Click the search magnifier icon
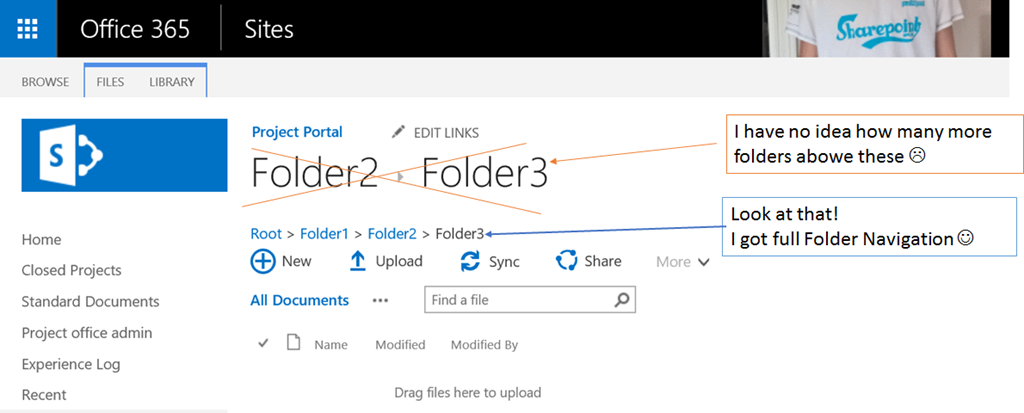 tap(622, 299)
